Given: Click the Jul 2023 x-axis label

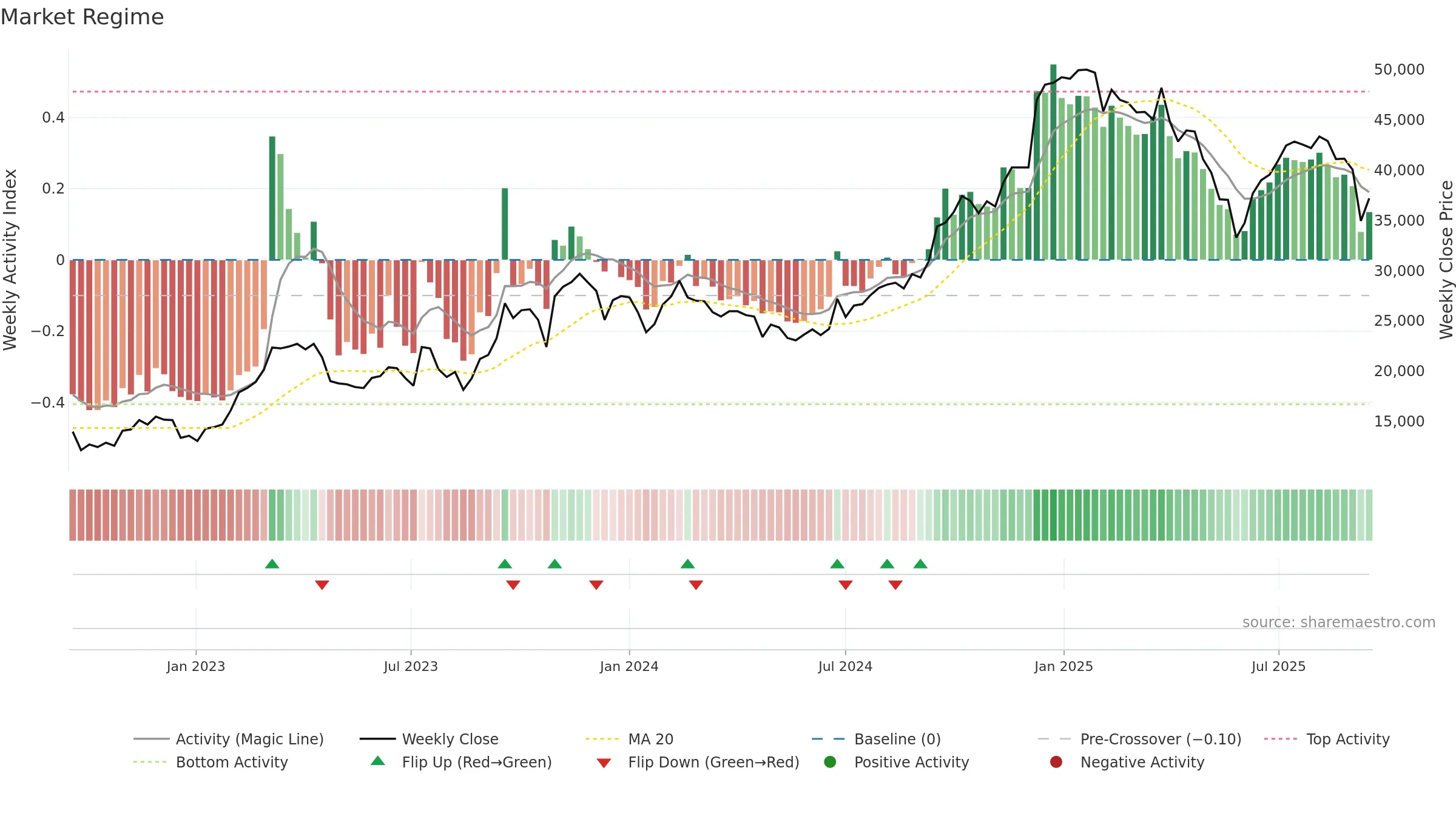Looking at the screenshot, I should [411, 666].
